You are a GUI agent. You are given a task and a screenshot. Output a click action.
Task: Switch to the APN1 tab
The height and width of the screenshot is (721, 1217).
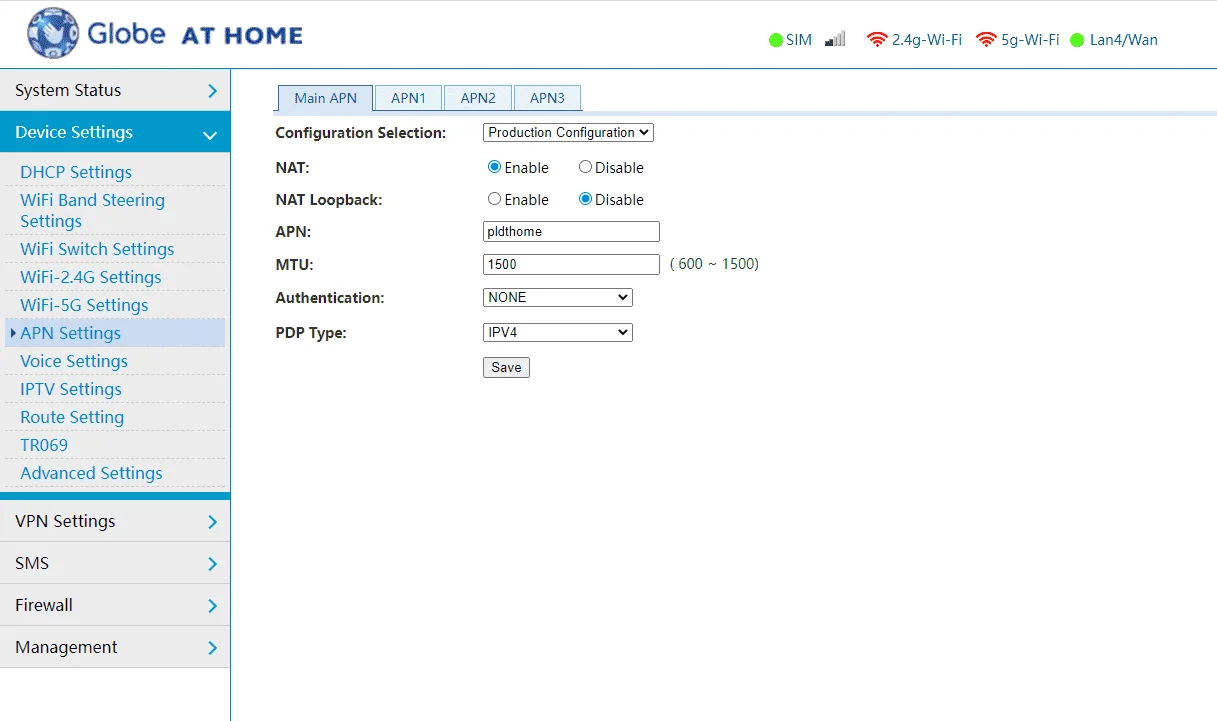click(408, 98)
